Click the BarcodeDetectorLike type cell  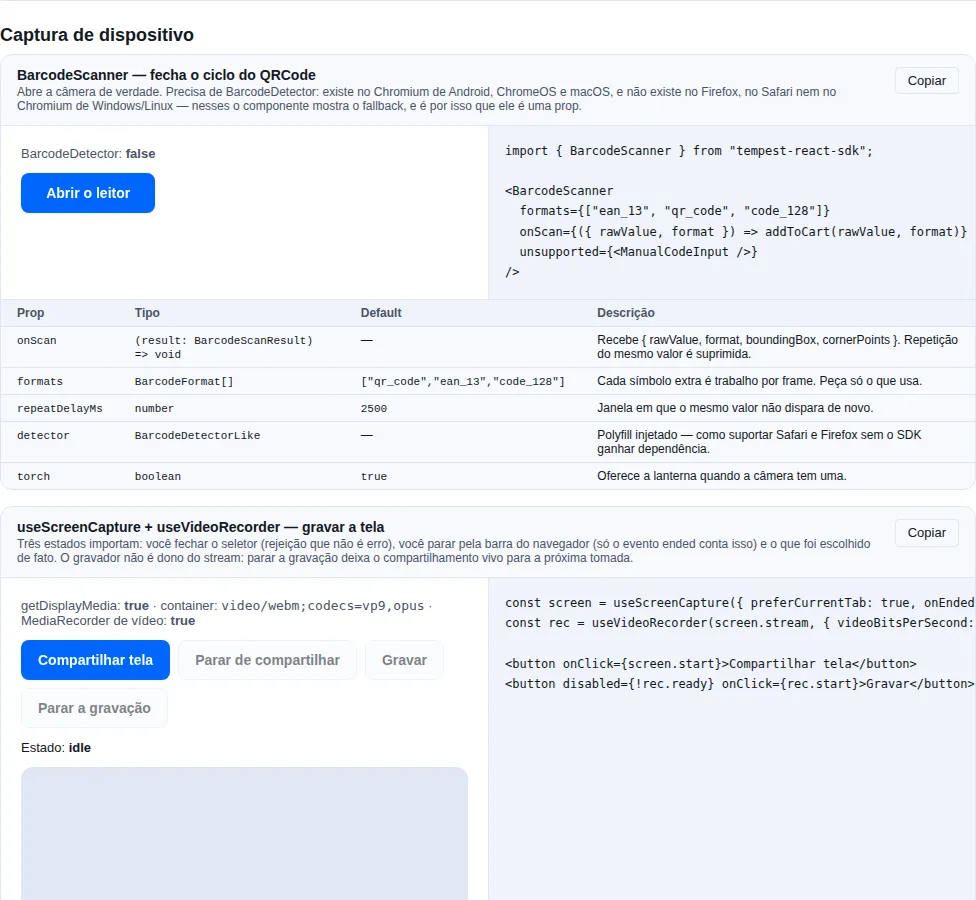coord(197,436)
